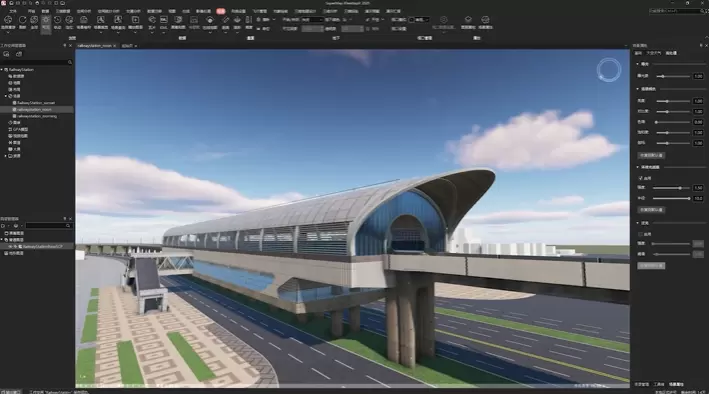Switch to the railwaystation_noon scene tab
Viewport: 709px width, 394px height.
95,46
